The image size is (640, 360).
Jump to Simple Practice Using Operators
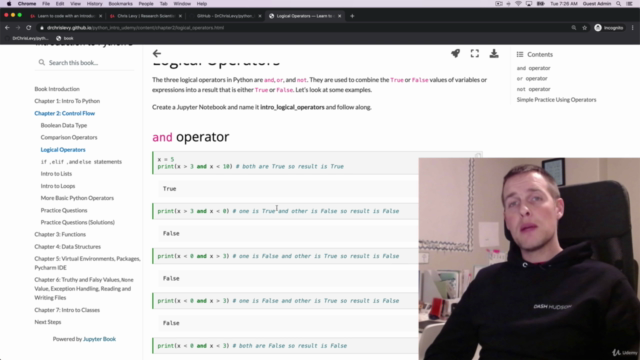tap(556, 100)
